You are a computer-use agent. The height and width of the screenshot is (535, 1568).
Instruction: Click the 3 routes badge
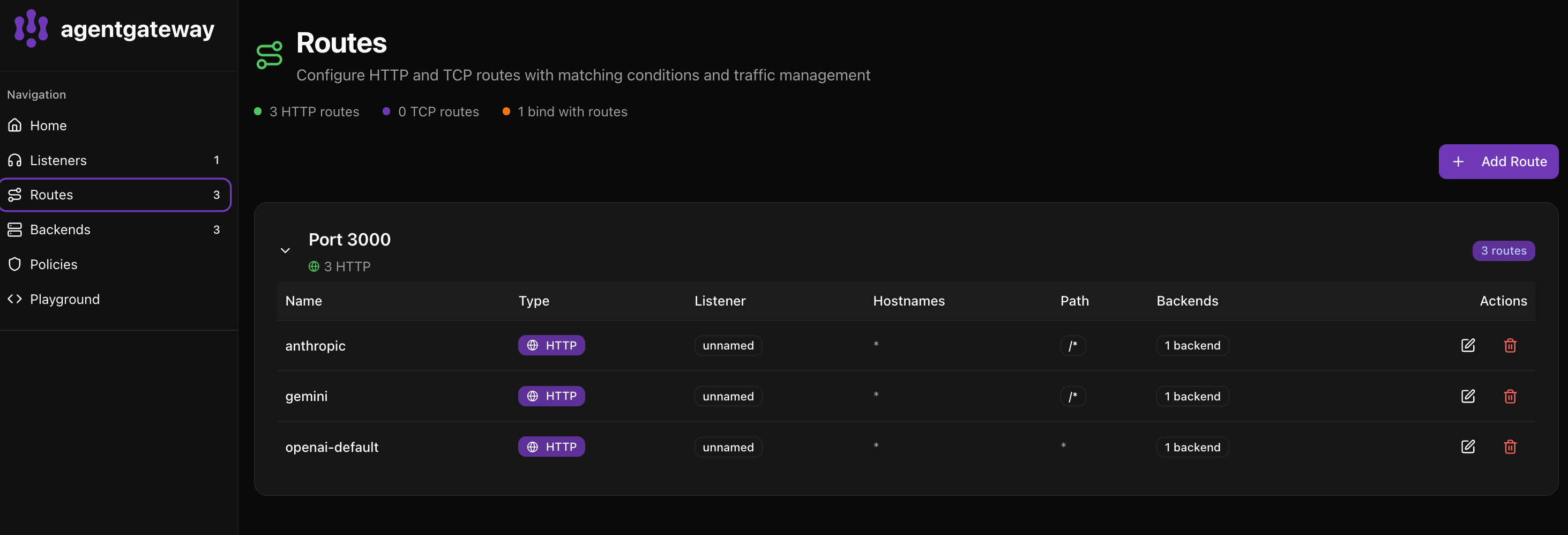1503,250
